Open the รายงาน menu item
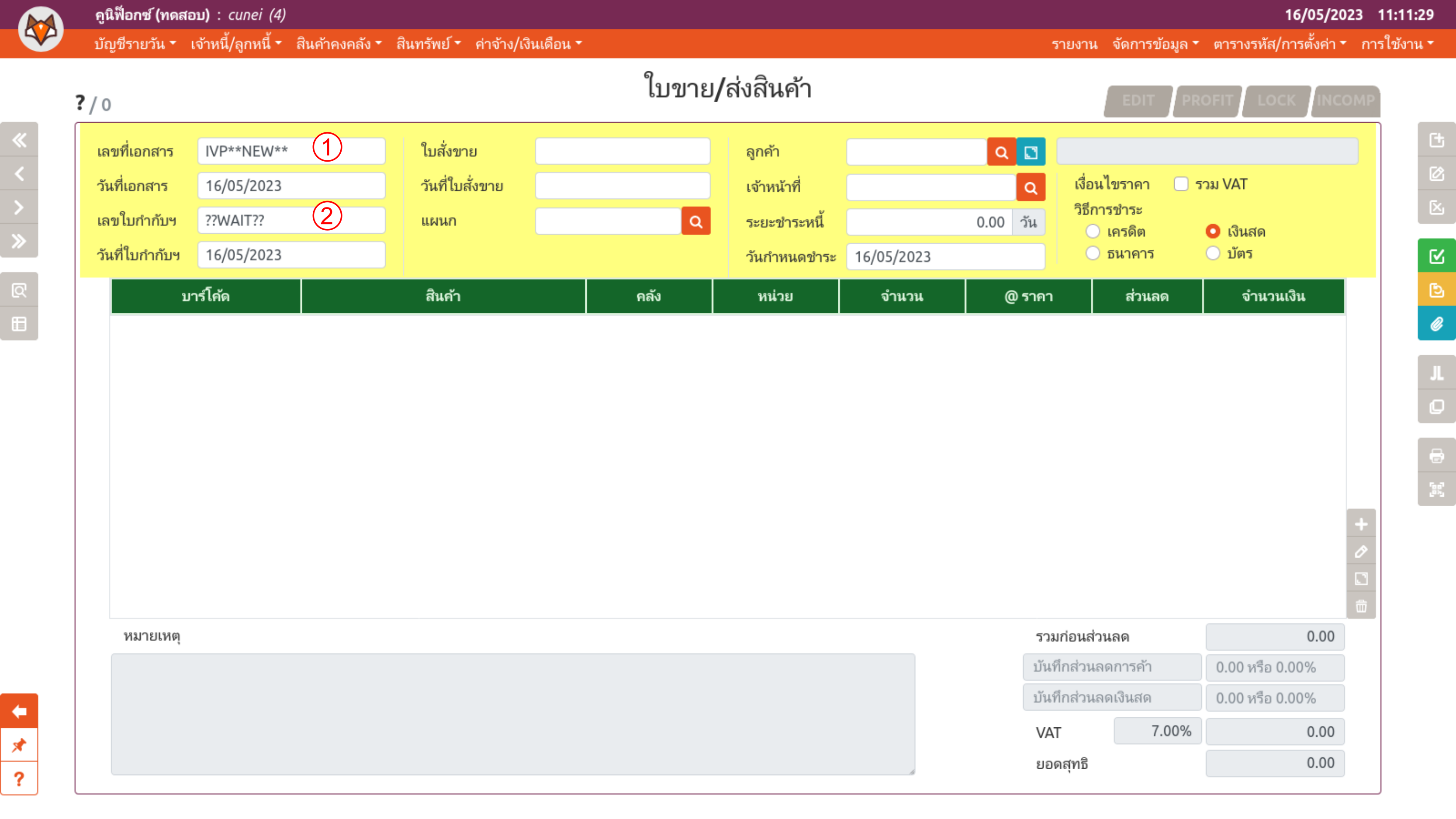 1074,44
